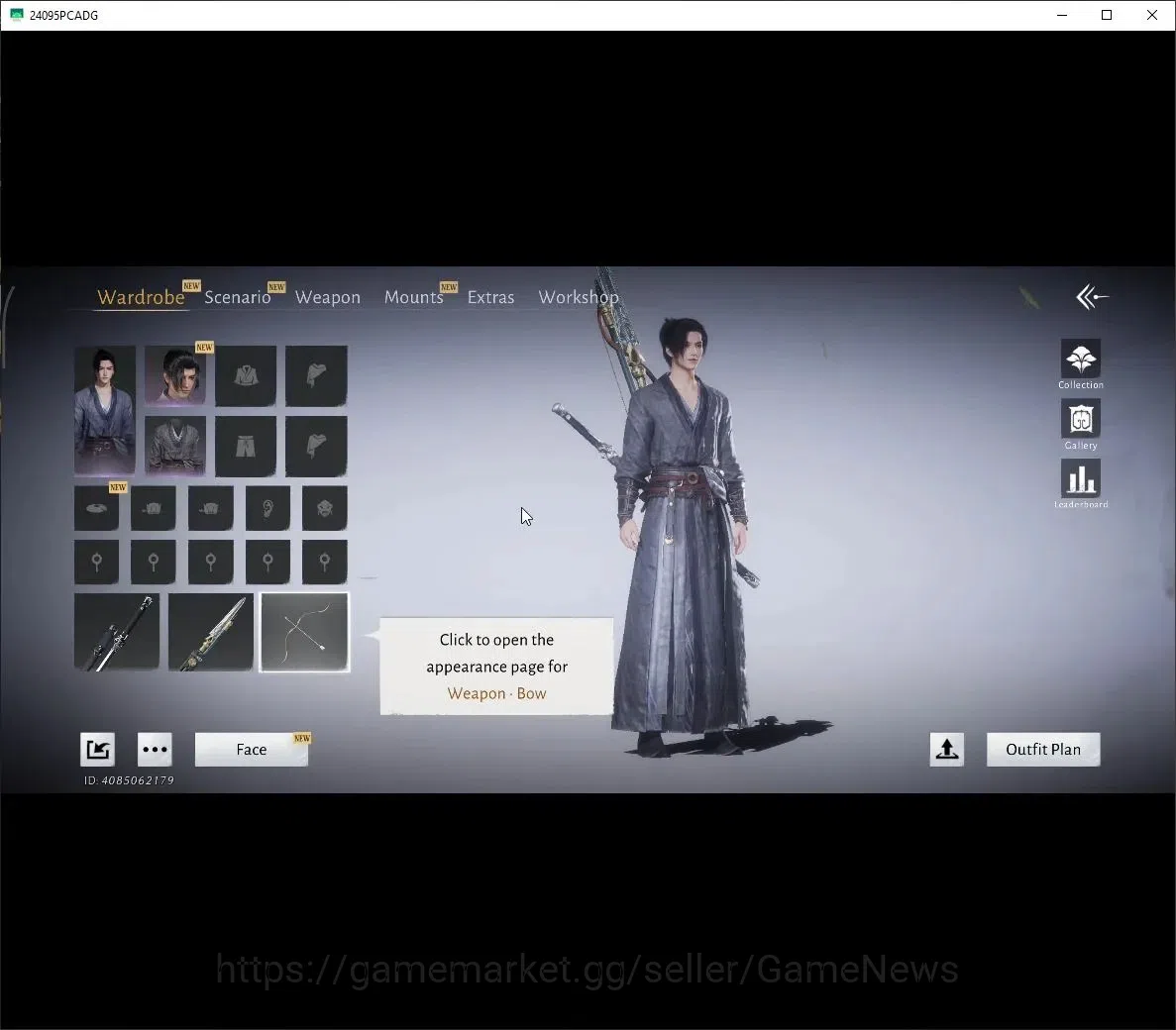This screenshot has width=1176, height=1030.
Task: Open the Extras tab
Action: [490, 297]
